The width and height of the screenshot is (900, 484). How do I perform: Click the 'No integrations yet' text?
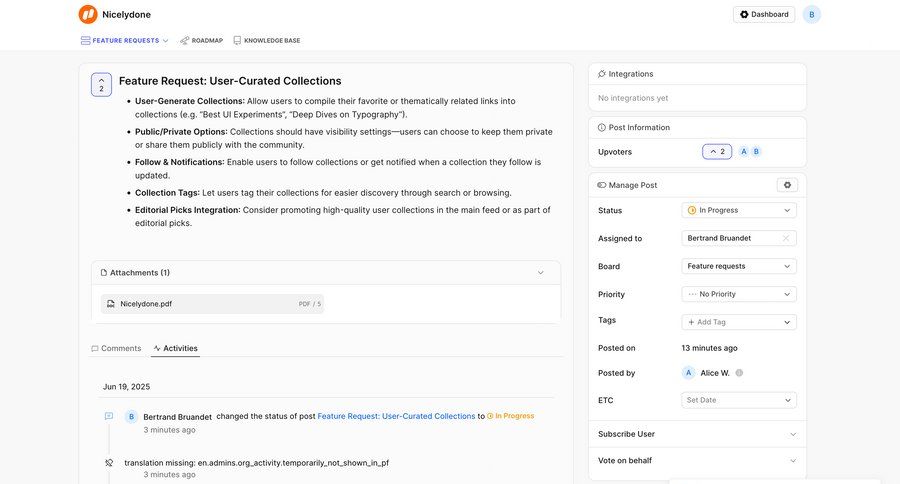pyautogui.click(x=633, y=98)
